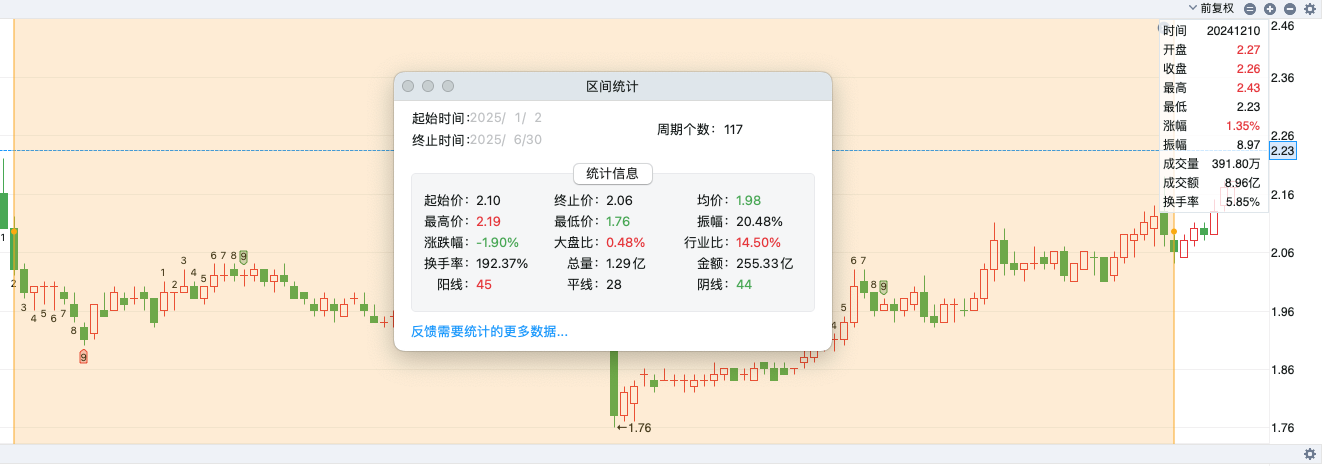The width and height of the screenshot is (1322, 466).
Task: Click the highlighted 2.23 price tag on axis
Action: [1282, 150]
